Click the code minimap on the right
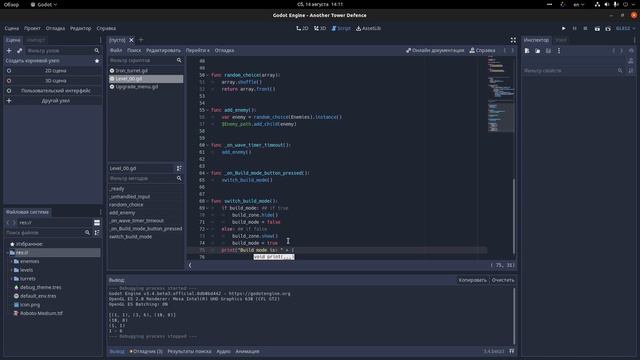The height and width of the screenshot is (360, 640). pyautogui.click(x=500, y=94)
